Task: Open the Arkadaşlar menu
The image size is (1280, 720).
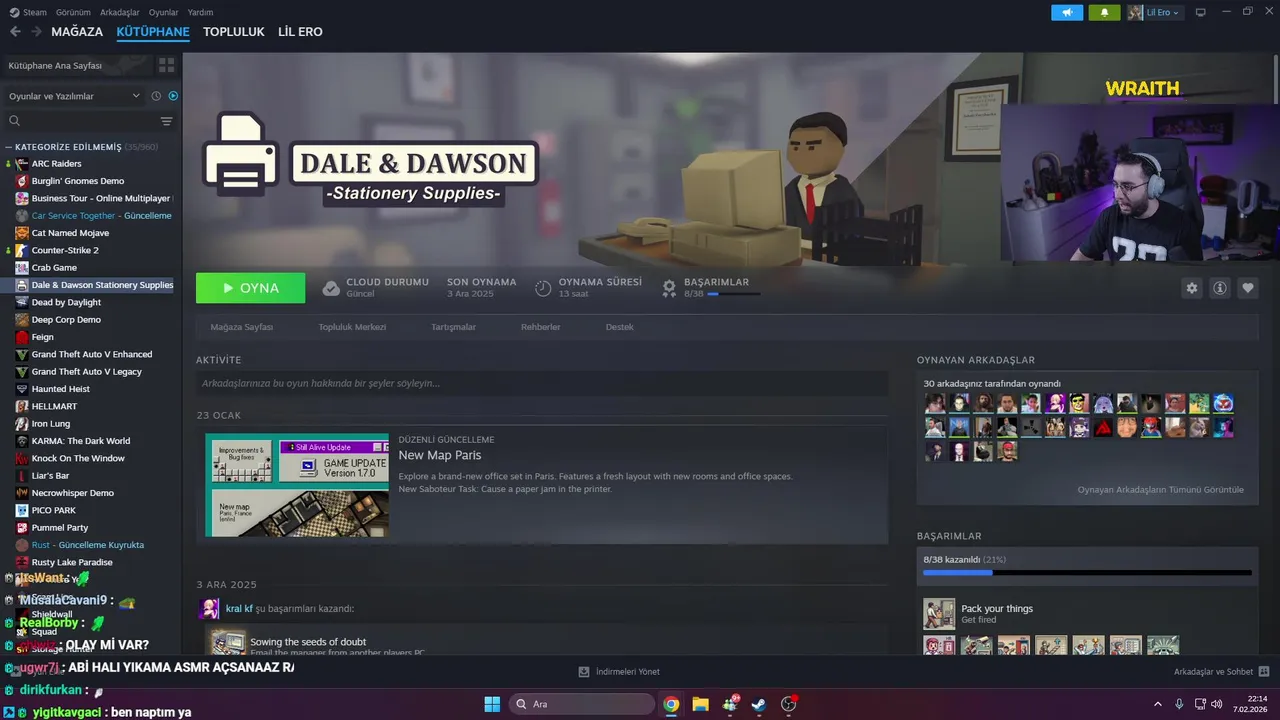Action: tap(120, 12)
